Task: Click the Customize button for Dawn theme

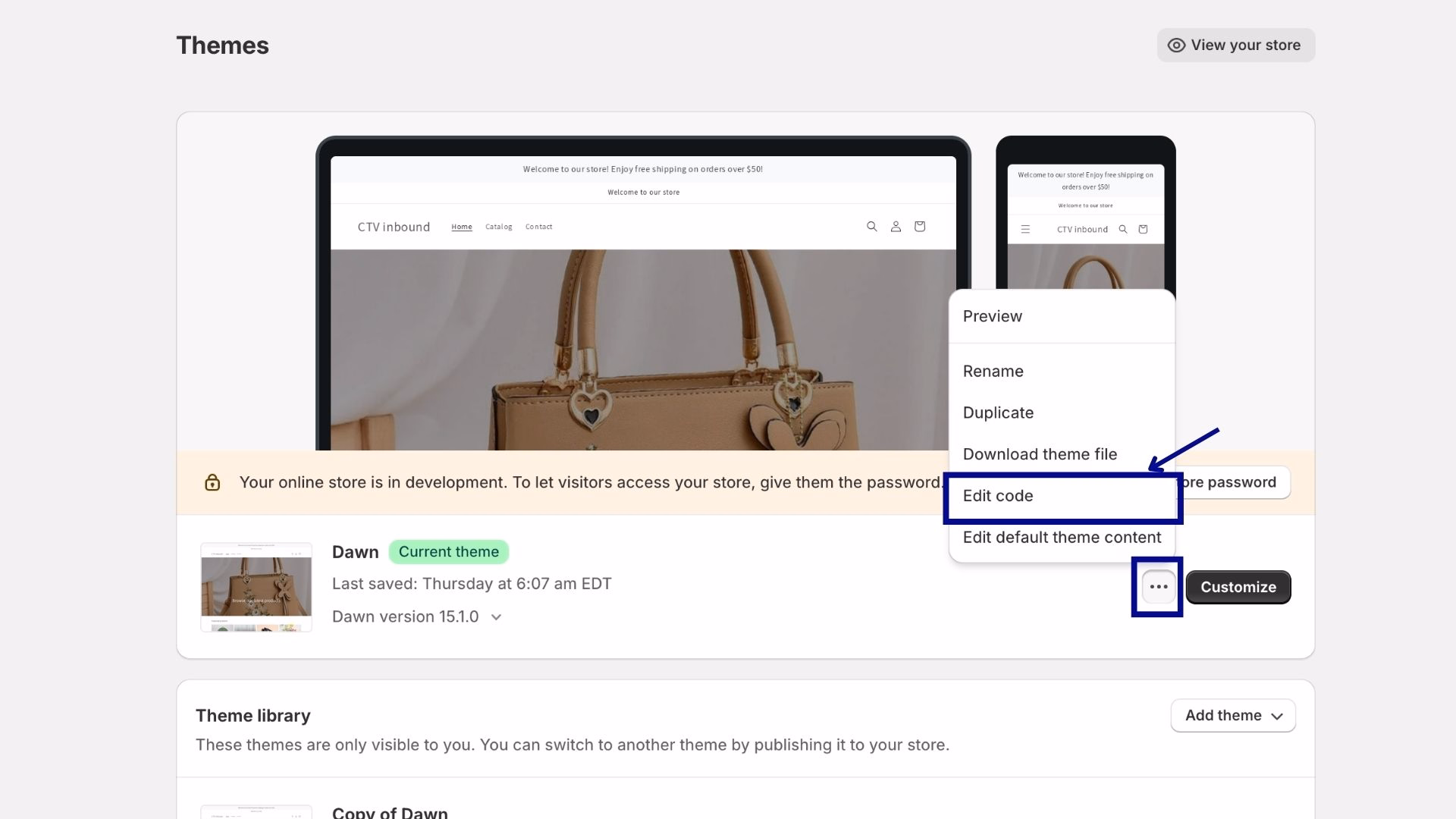Action: click(x=1238, y=587)
